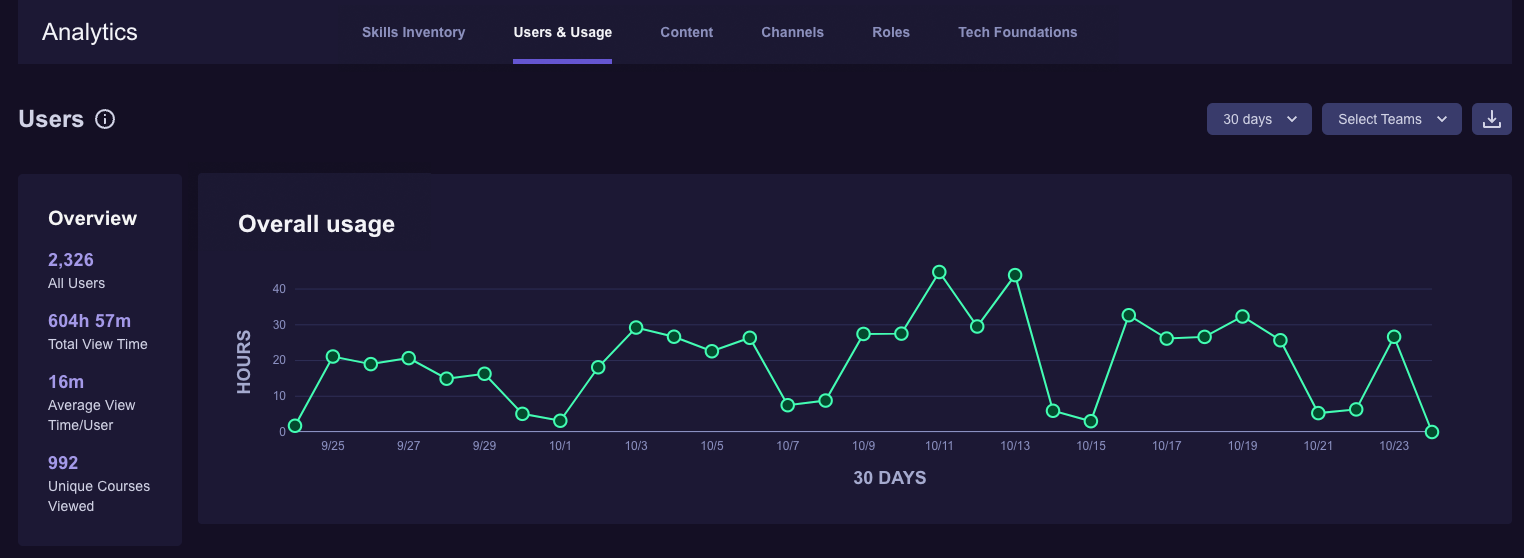Click the HOURS y-axis label
The width and height of the screenshot is (1524, 558).
pyautogui.click(x=244, y=361)
